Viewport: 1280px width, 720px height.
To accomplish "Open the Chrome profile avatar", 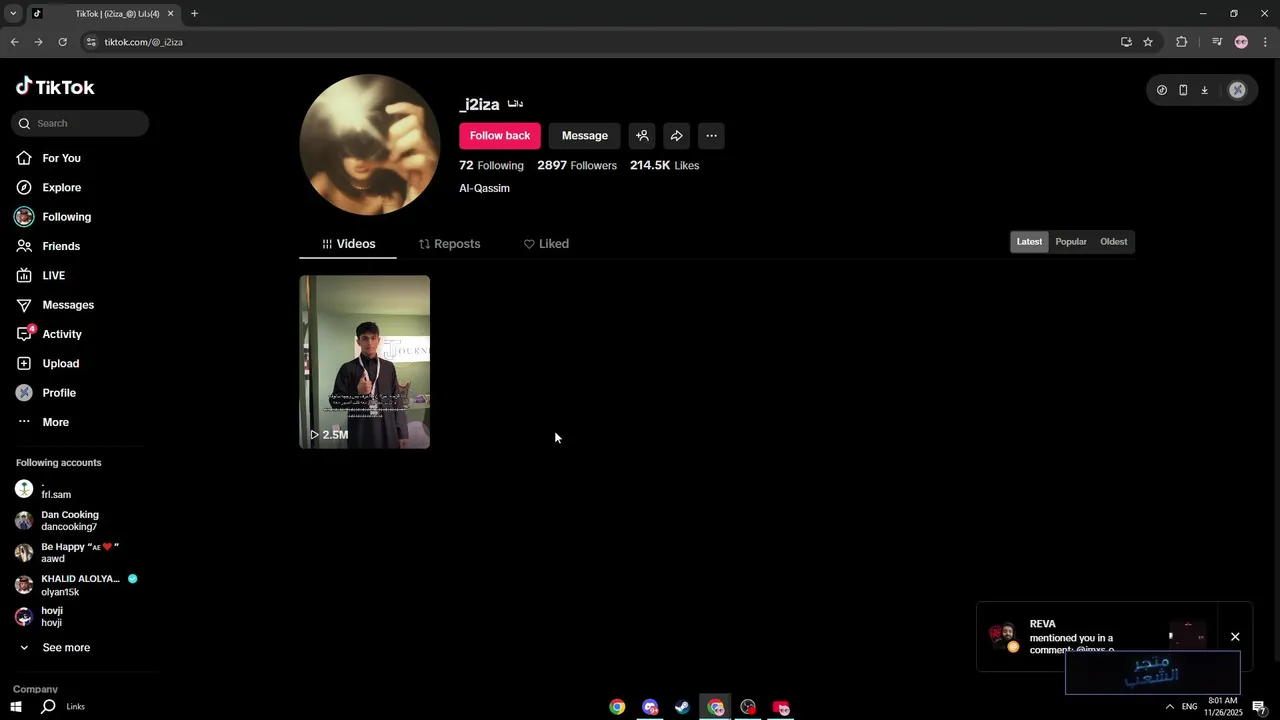I will (1241, 42).
